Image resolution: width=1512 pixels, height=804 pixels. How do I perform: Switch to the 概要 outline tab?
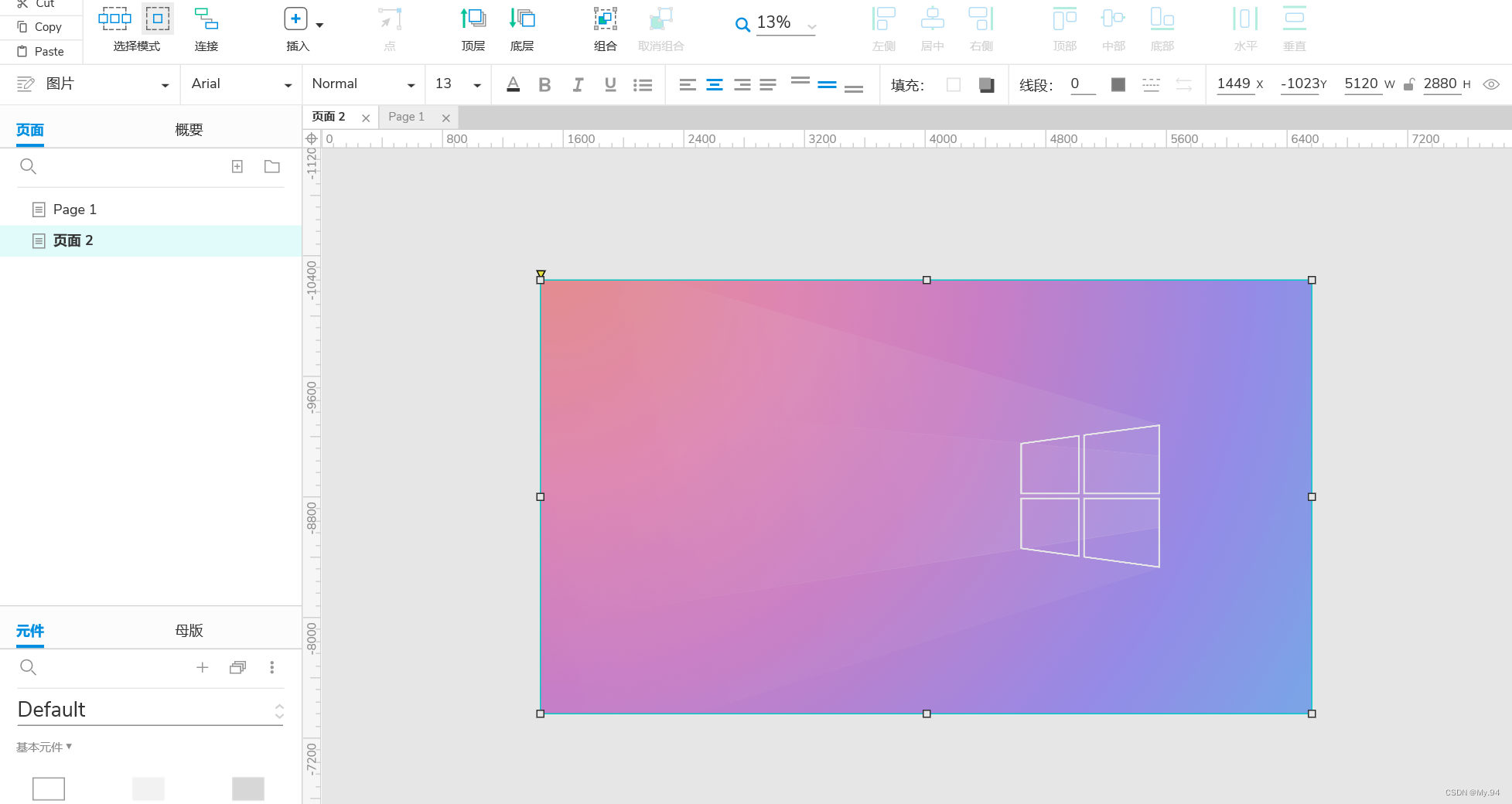pos(189,130)
